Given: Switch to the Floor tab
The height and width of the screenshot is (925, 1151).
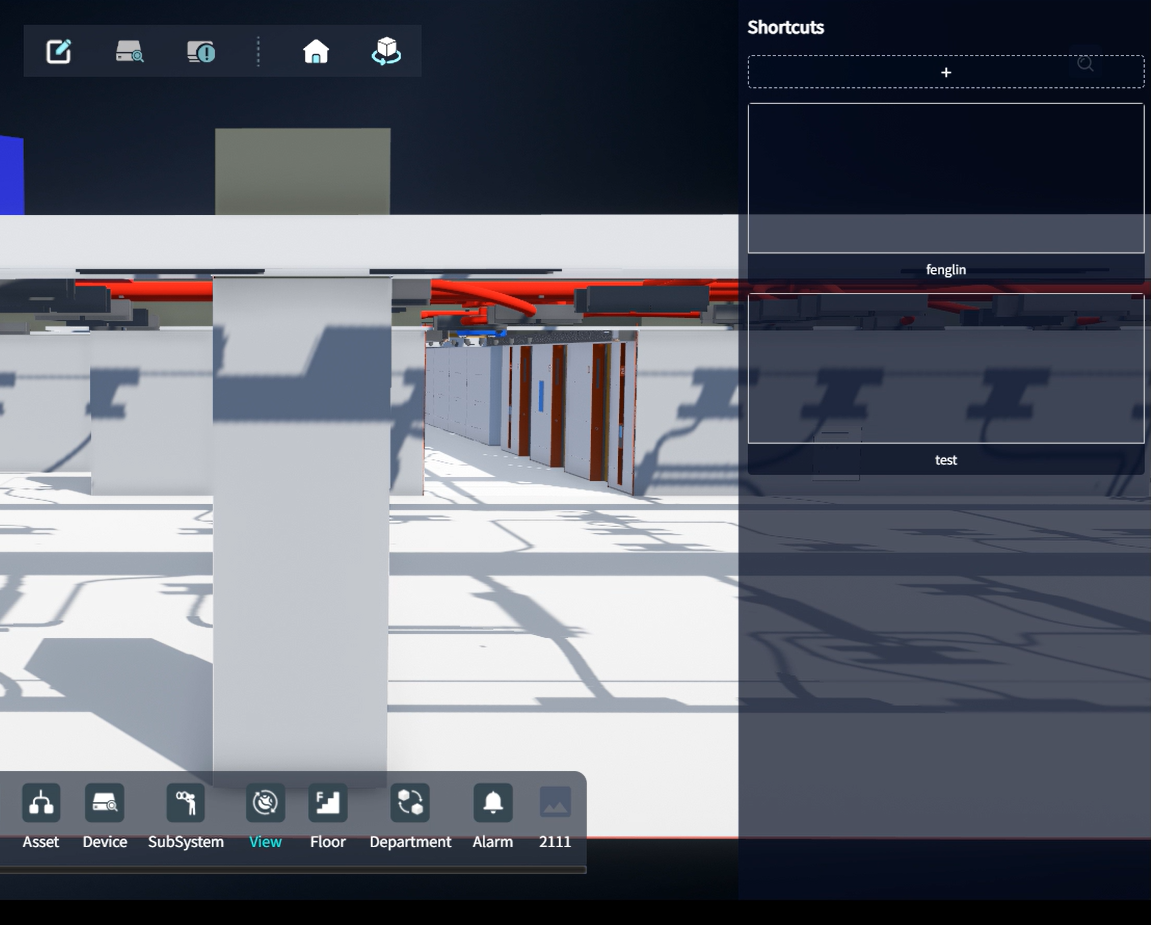Looking at the screenshot, I should 328,803.
